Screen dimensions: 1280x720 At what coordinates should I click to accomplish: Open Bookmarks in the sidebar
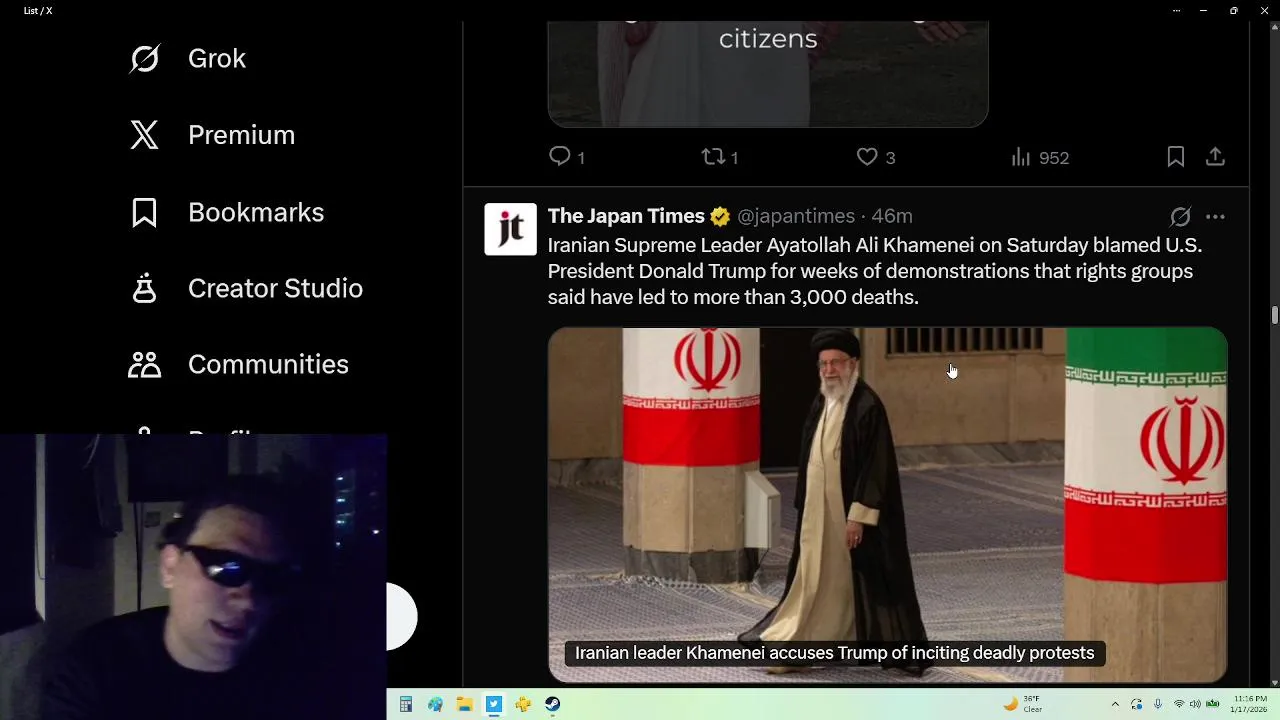point(227,212)
